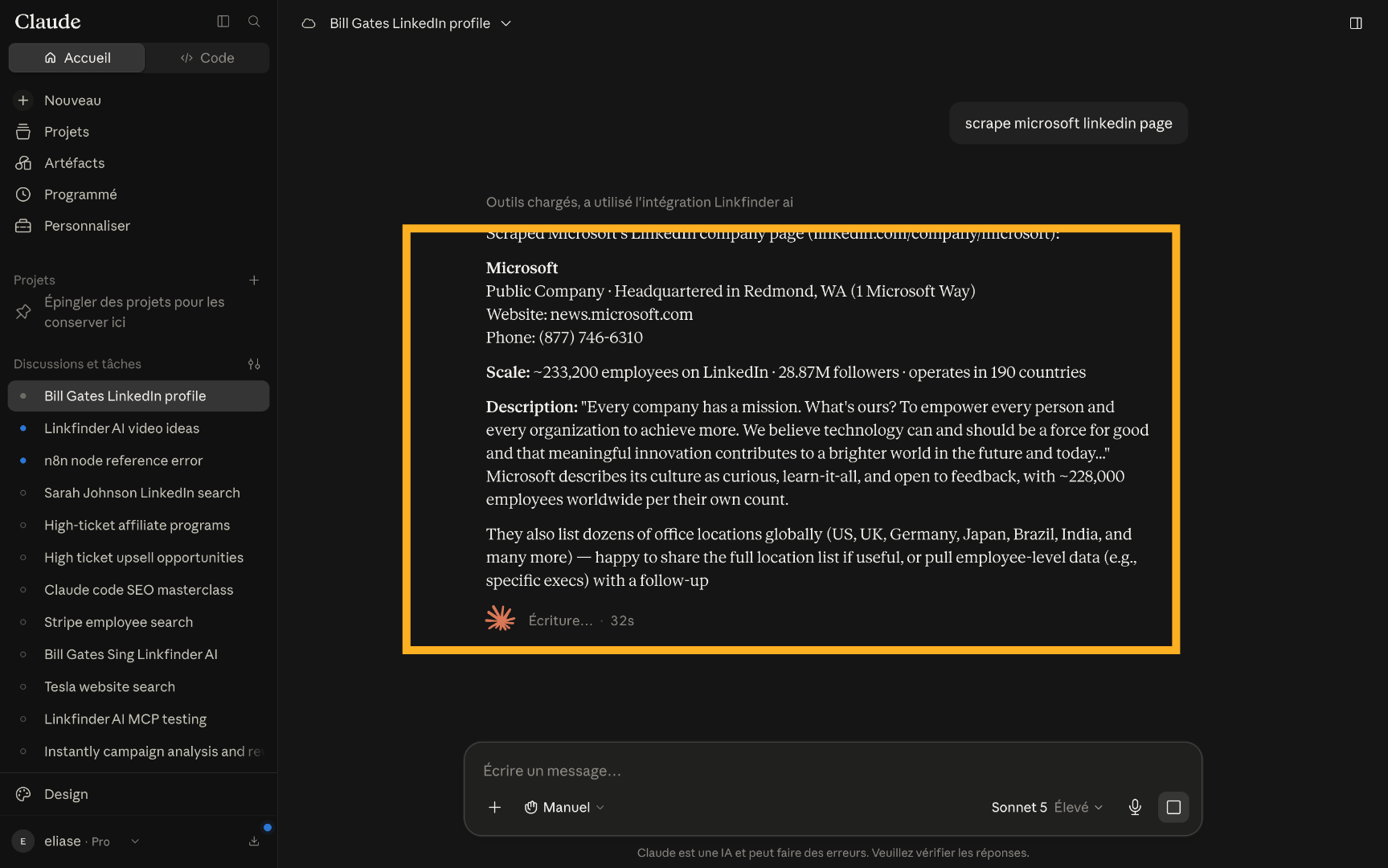
Task: Start a Nouveau chat
Action: [138, 100]
